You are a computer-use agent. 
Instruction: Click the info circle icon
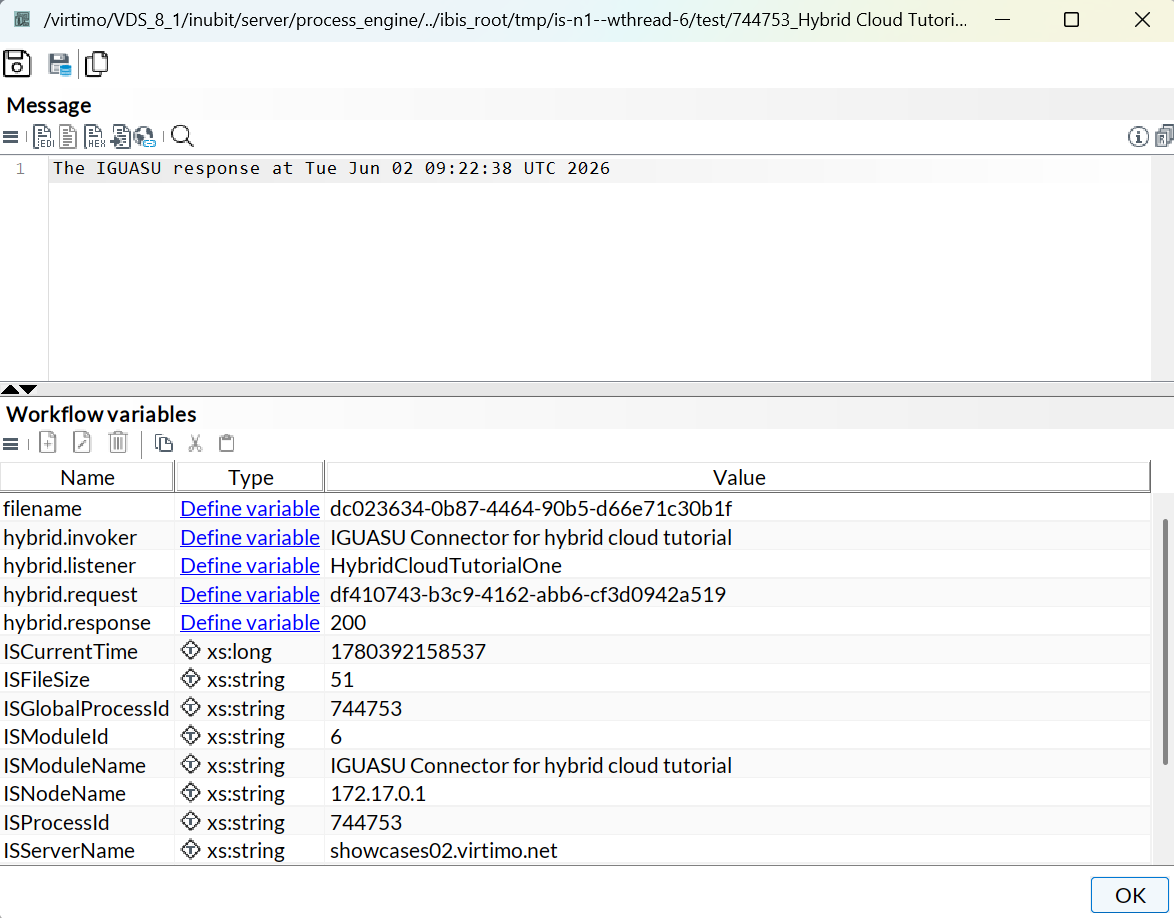pyautogui.click(x=1138, y=137)
